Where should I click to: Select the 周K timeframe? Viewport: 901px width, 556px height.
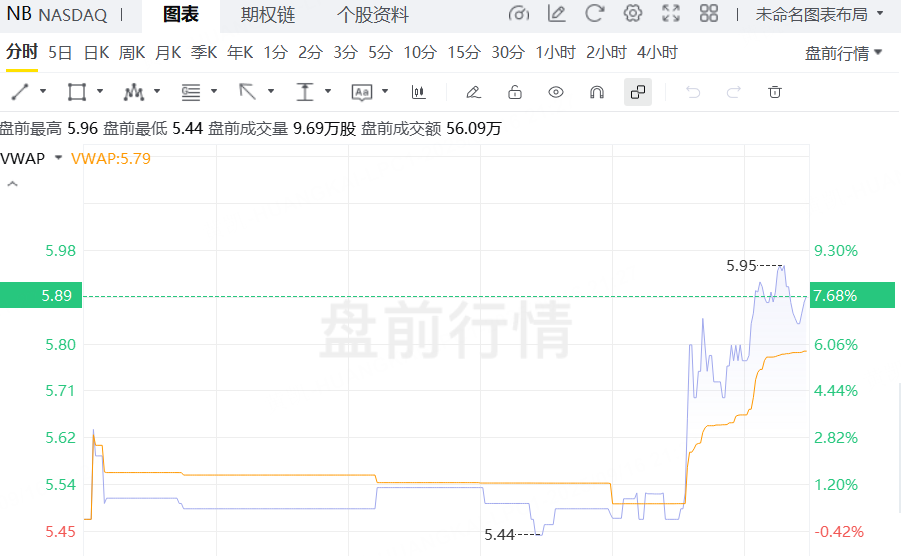pyautogui.click(x=132, y=53)
